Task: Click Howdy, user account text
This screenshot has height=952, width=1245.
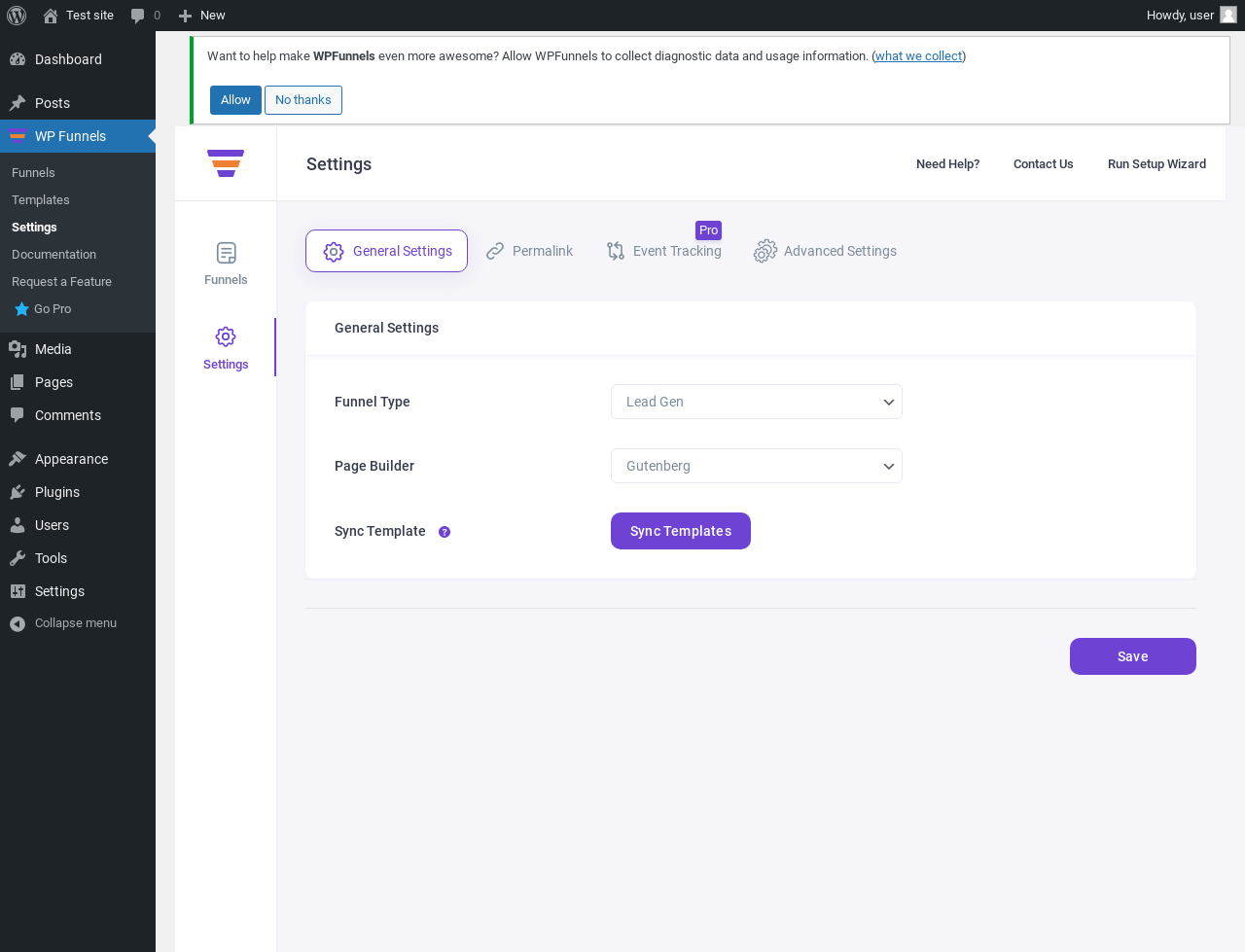Action: (x=1180, y=16)
